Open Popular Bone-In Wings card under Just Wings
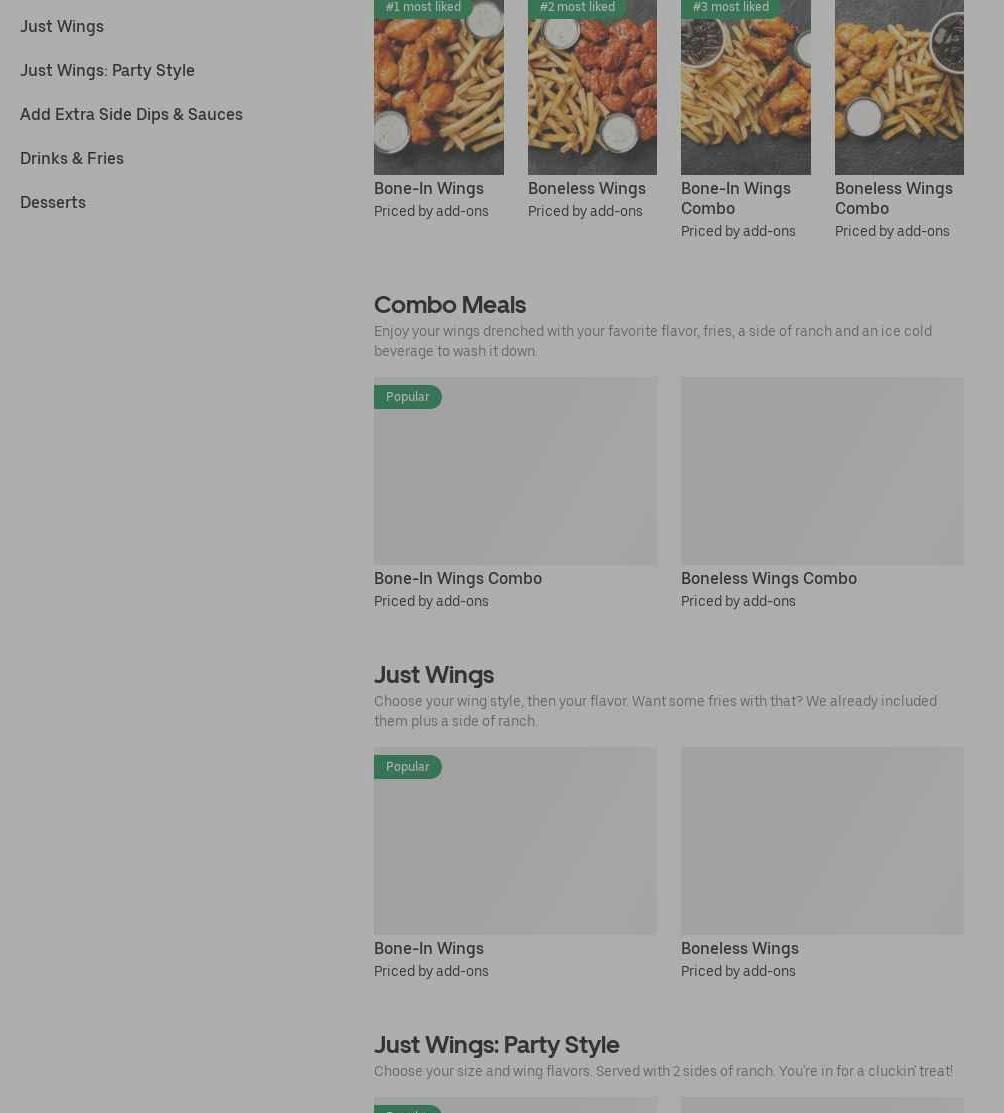The width and height of the screenshot is (1004, 1113). (x=515, y=841)
